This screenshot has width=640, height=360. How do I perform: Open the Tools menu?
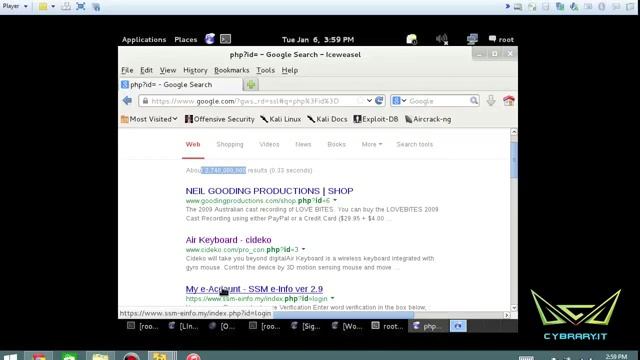coord(265,70)
